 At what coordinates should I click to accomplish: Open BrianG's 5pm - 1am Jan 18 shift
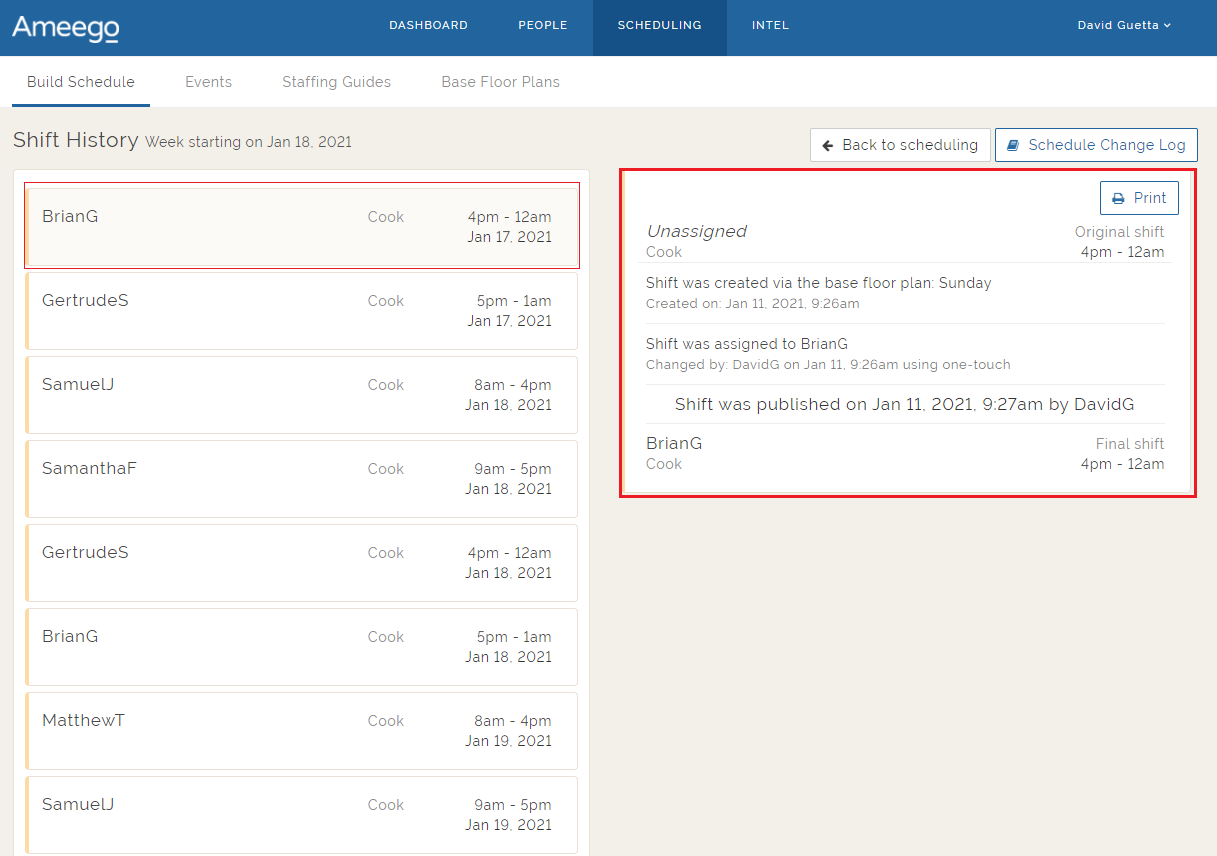coord(301,647)
